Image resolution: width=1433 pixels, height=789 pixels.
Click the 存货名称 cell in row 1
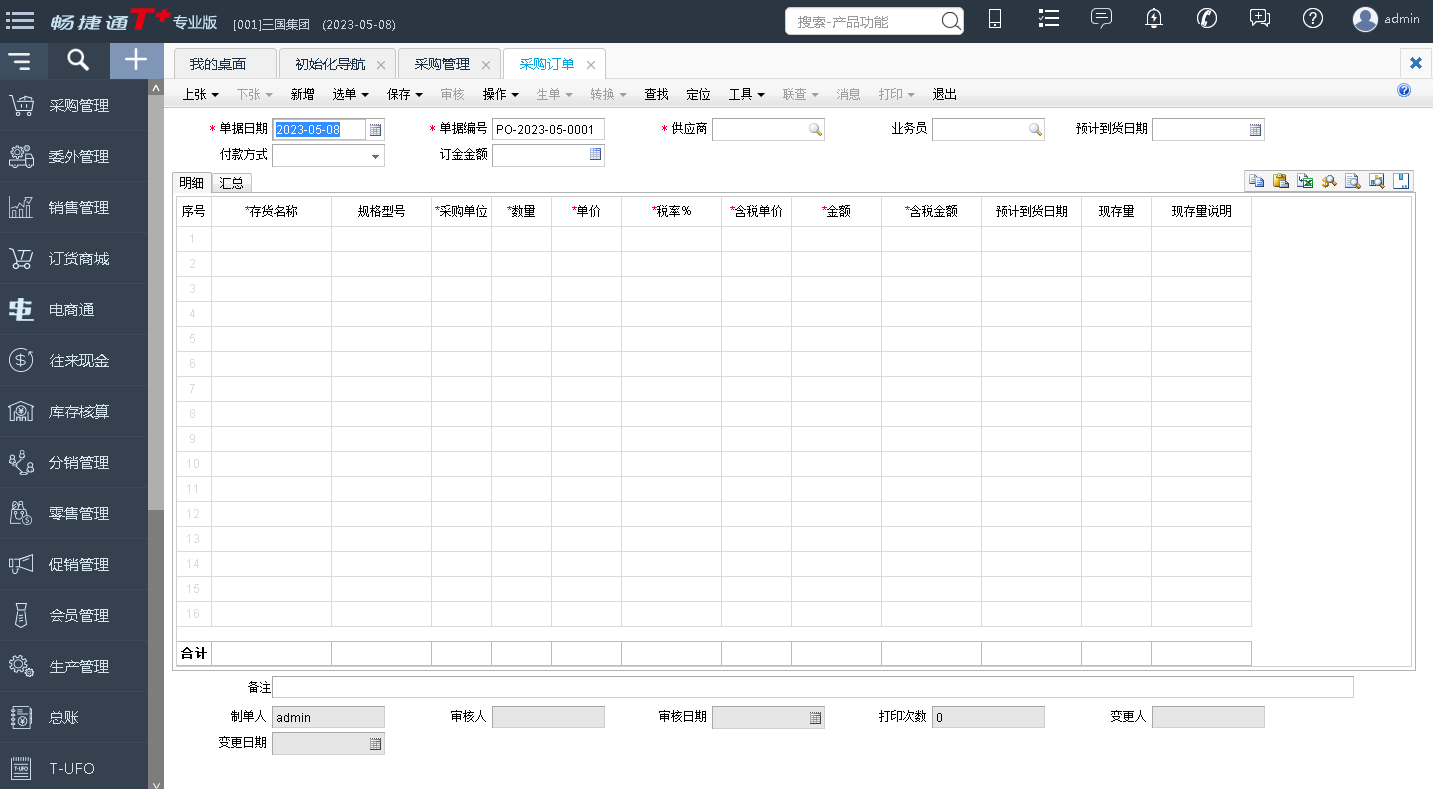271,239
